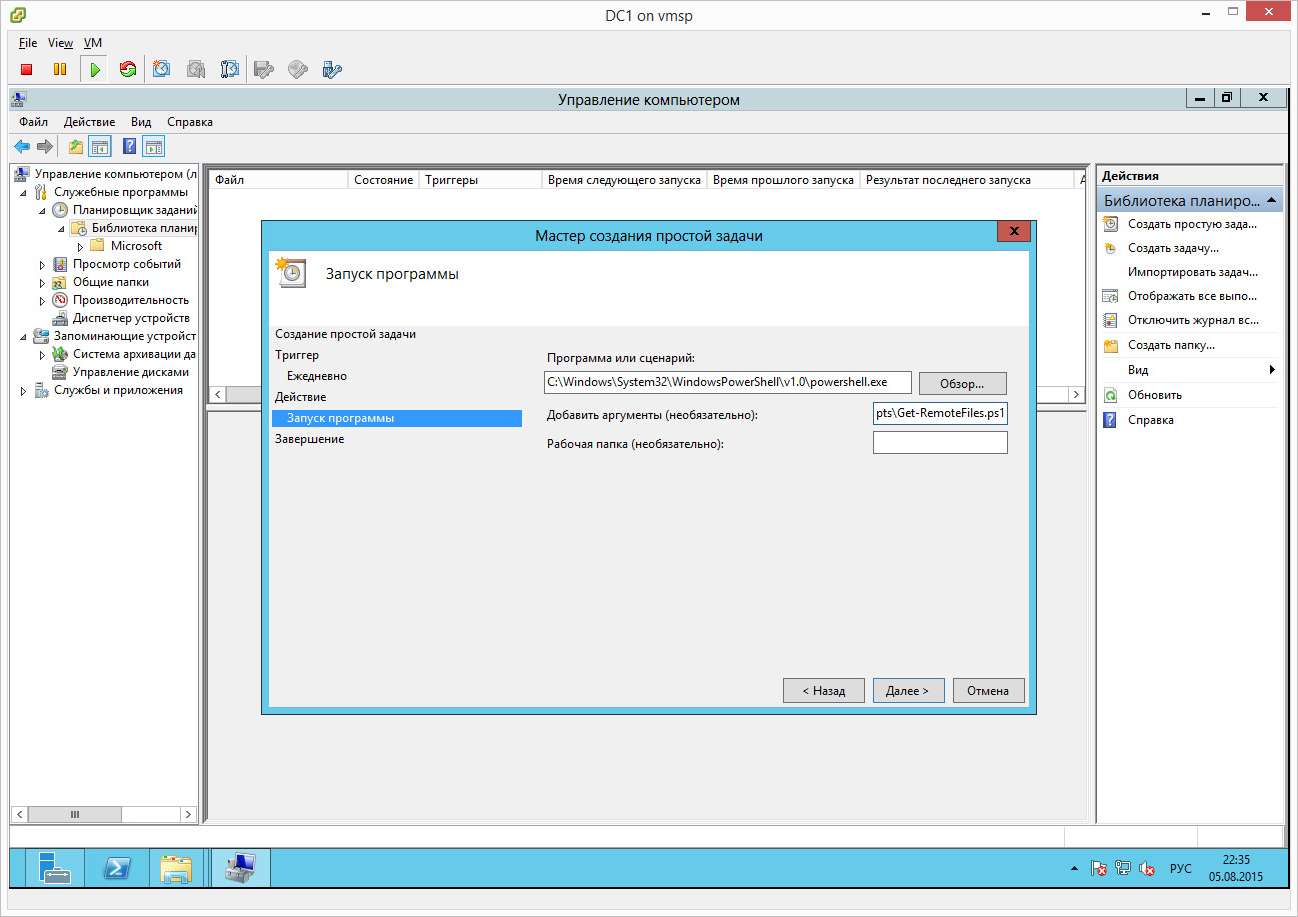Collapse the Запоминающие устройства node
Viewport: 1298px width, 917px height.
23,336
